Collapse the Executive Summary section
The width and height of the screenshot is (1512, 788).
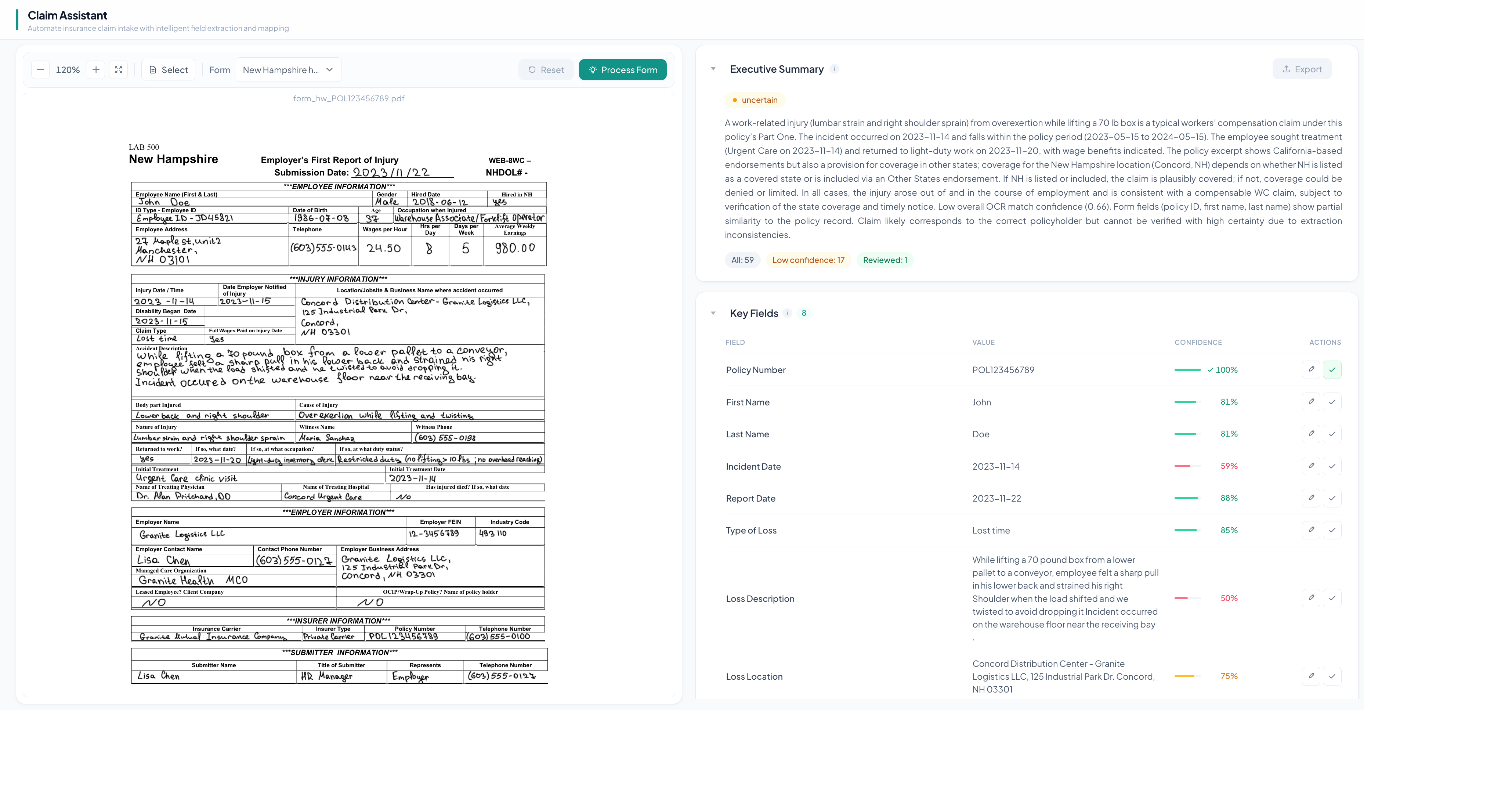pos(713,69)
